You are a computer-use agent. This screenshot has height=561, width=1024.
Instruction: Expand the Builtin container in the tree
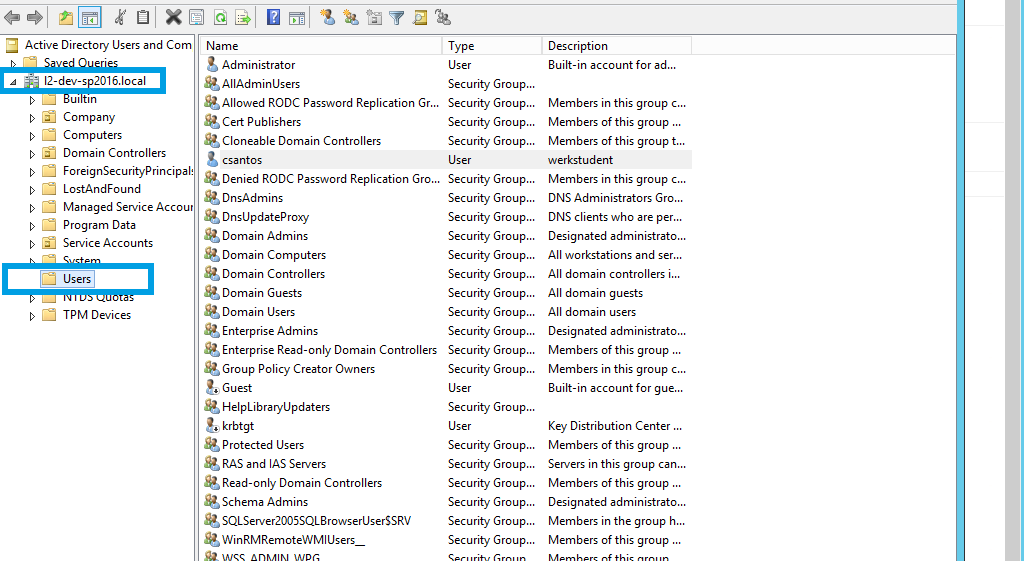(33, 99)
